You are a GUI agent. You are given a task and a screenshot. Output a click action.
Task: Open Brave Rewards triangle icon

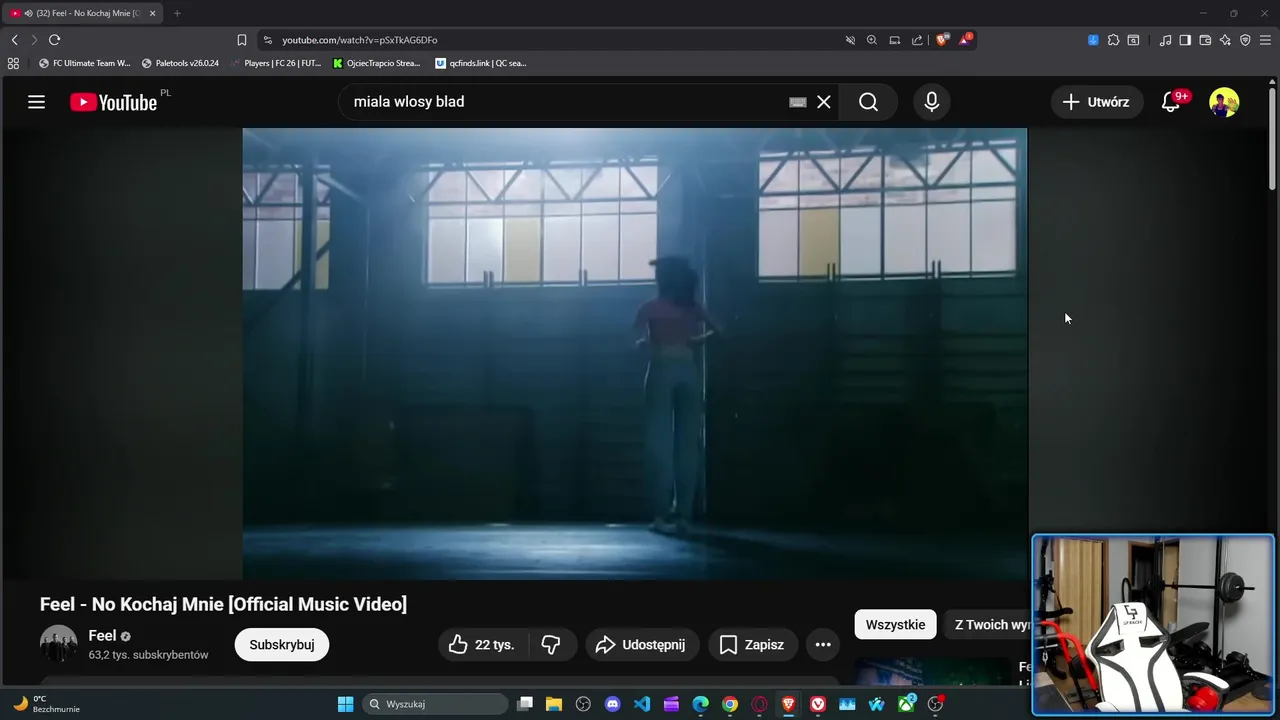point(965,40)
